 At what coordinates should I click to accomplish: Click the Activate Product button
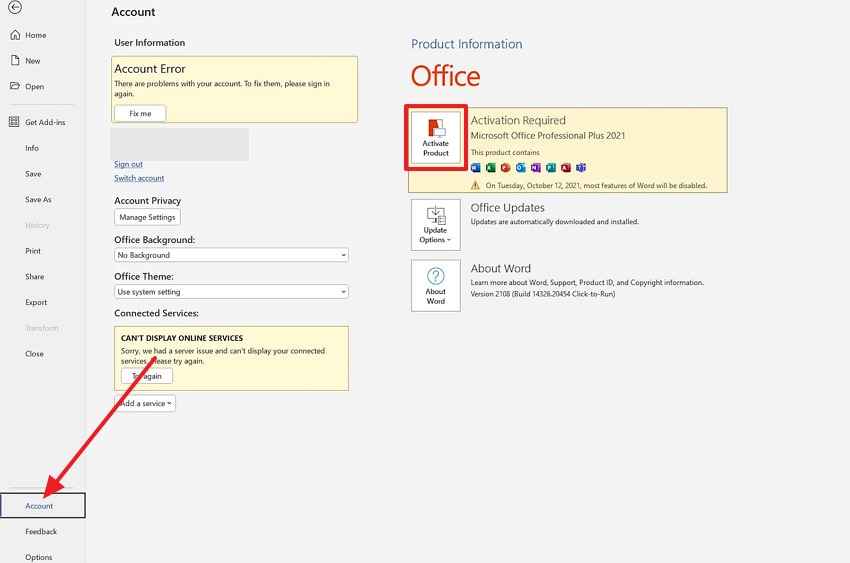(x=436, y=138)
